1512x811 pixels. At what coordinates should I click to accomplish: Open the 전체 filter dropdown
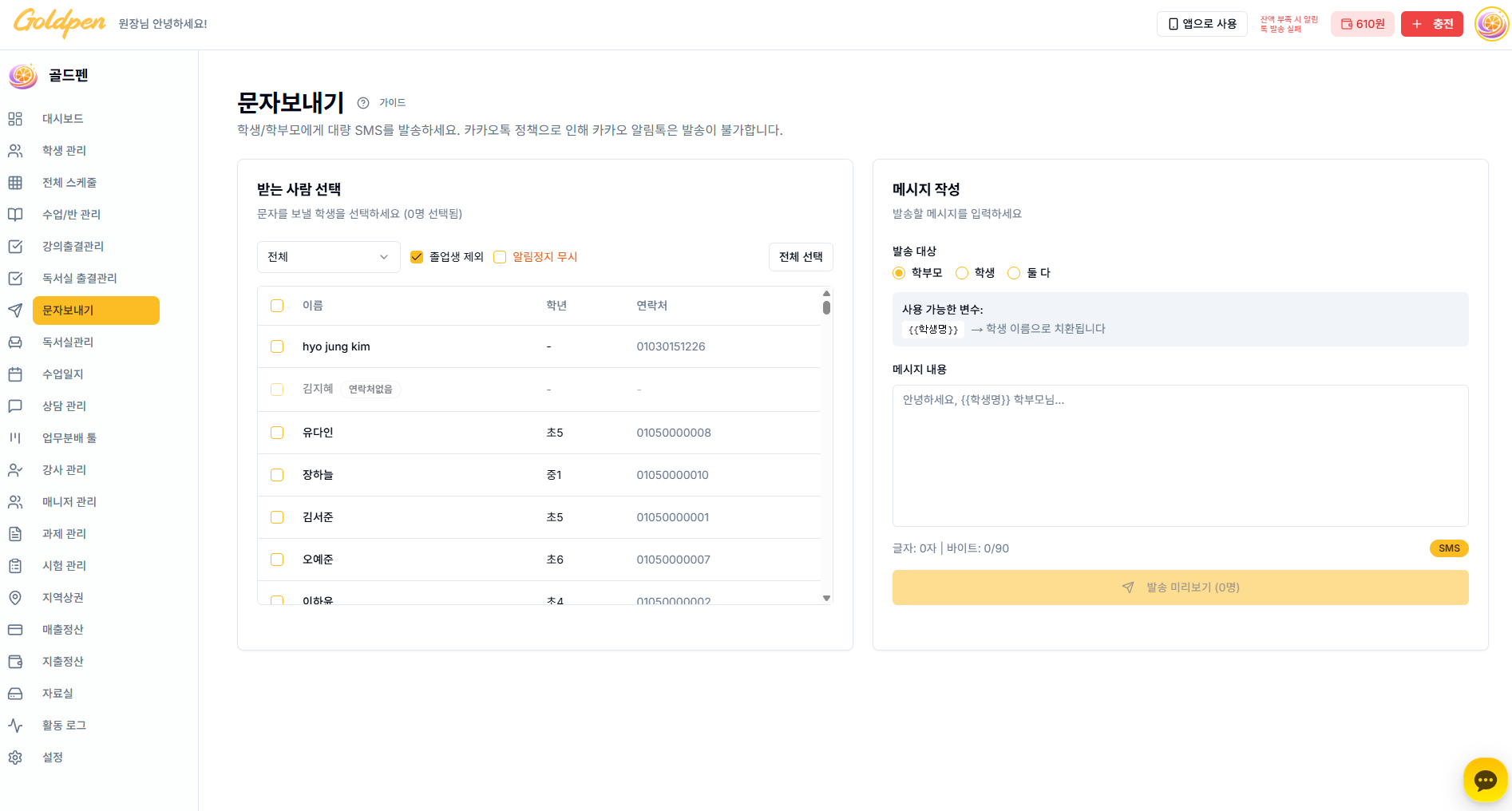coord(328,257)
